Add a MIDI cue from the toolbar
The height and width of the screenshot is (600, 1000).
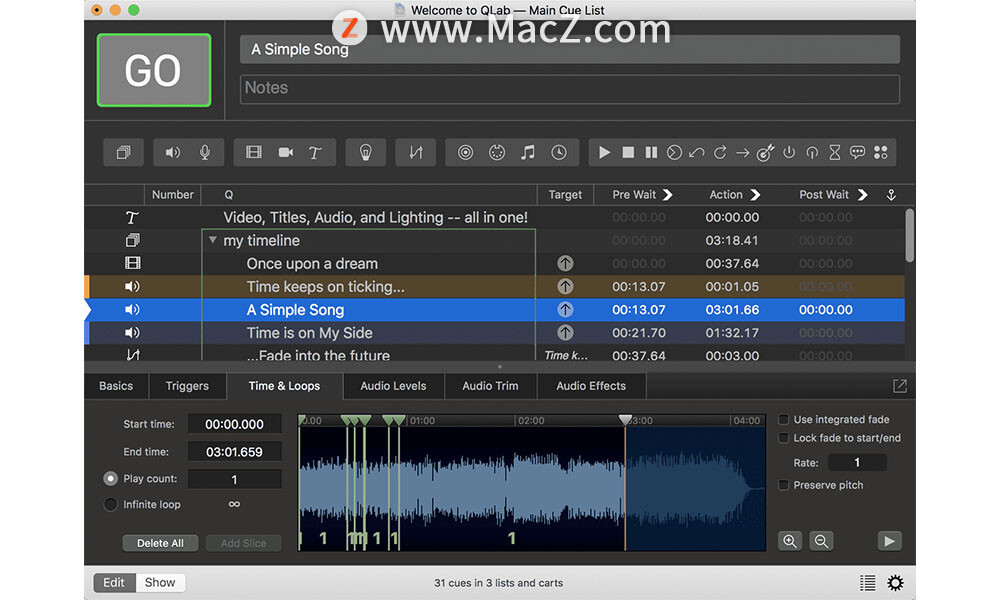click(x=497, y=152)
